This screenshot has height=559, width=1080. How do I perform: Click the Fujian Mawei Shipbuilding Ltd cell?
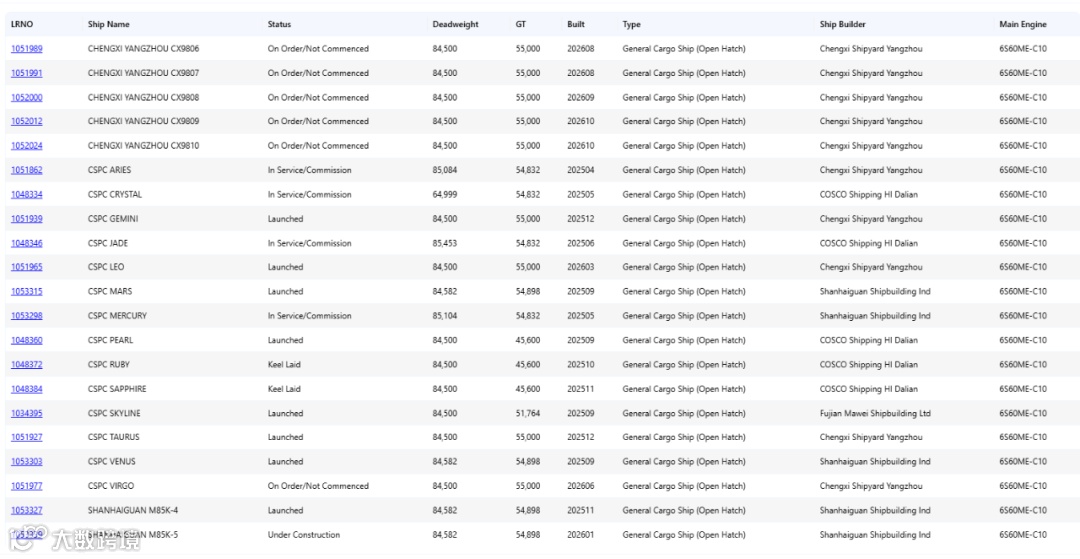(x=875, y=413)
